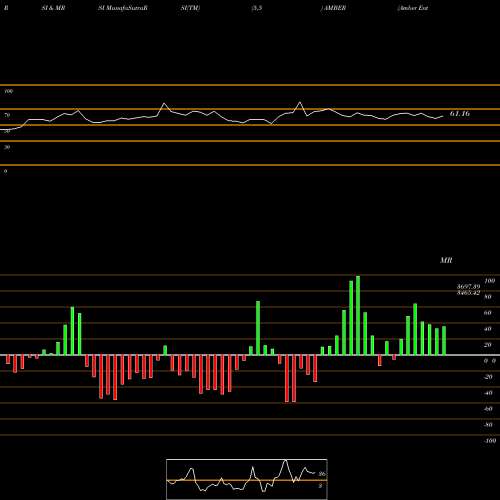
Task: Select the 3465.42 value beside MR chart
Action: [468, 293]
